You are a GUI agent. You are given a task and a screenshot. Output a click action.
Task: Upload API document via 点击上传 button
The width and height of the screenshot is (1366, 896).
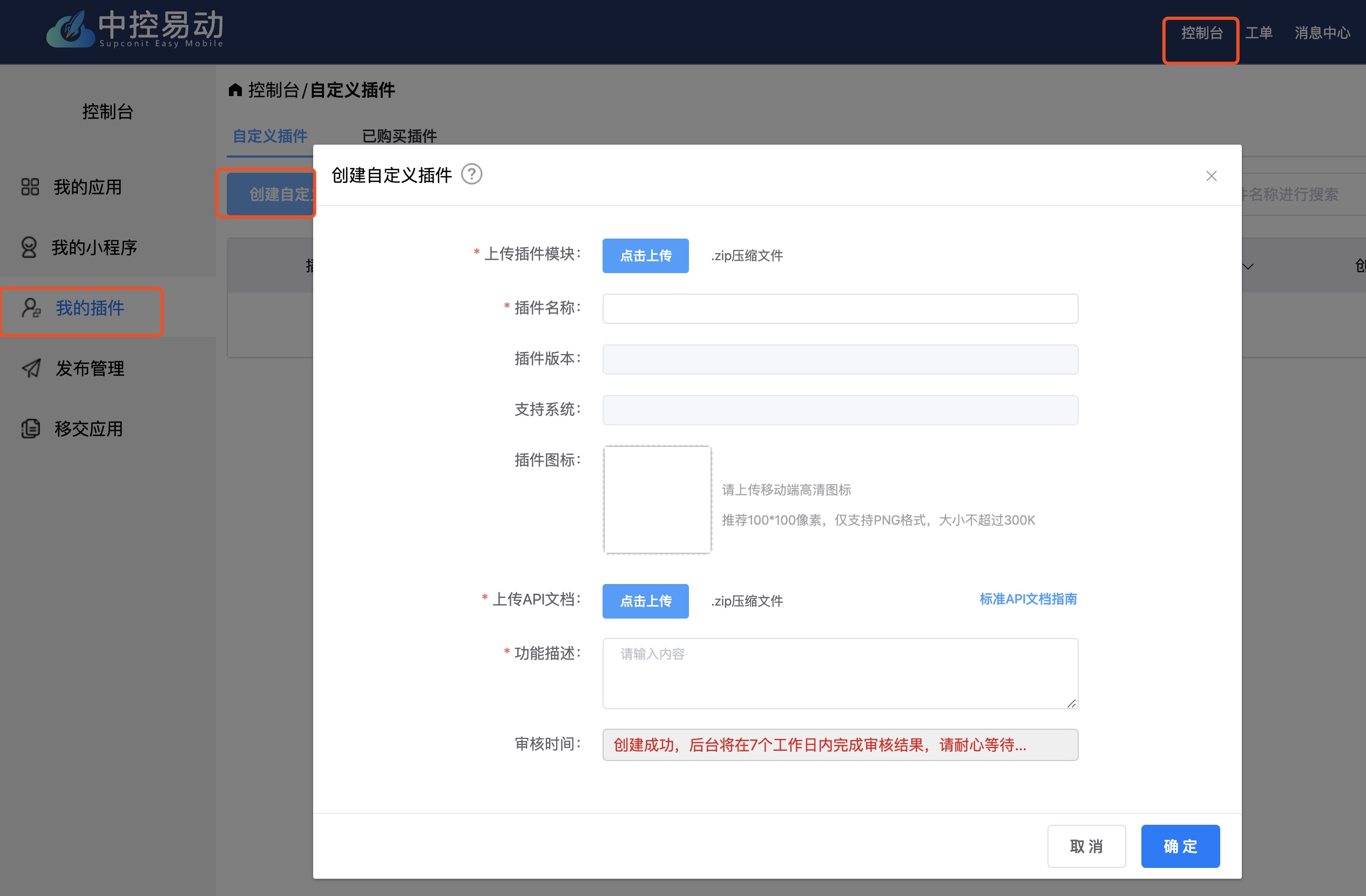[x=645, y=601]
